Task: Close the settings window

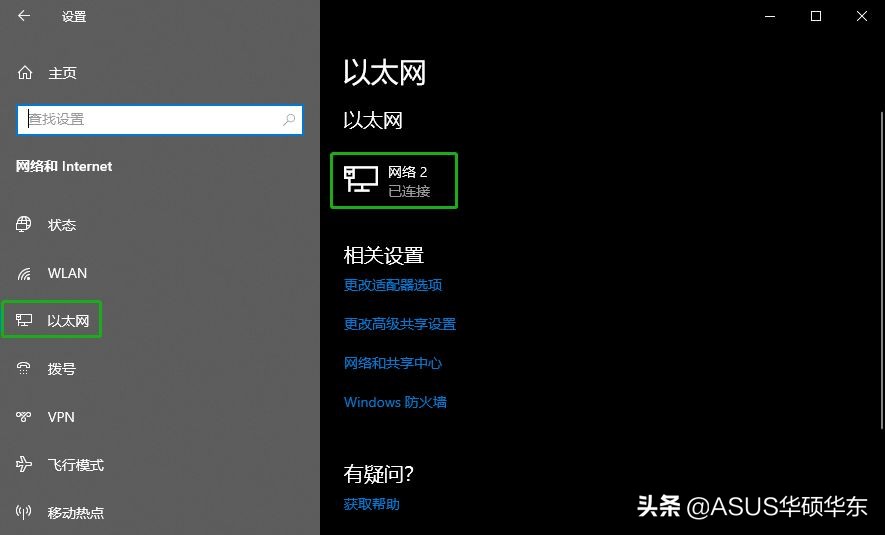Action: pyautogui.click(x=862, y=16)
